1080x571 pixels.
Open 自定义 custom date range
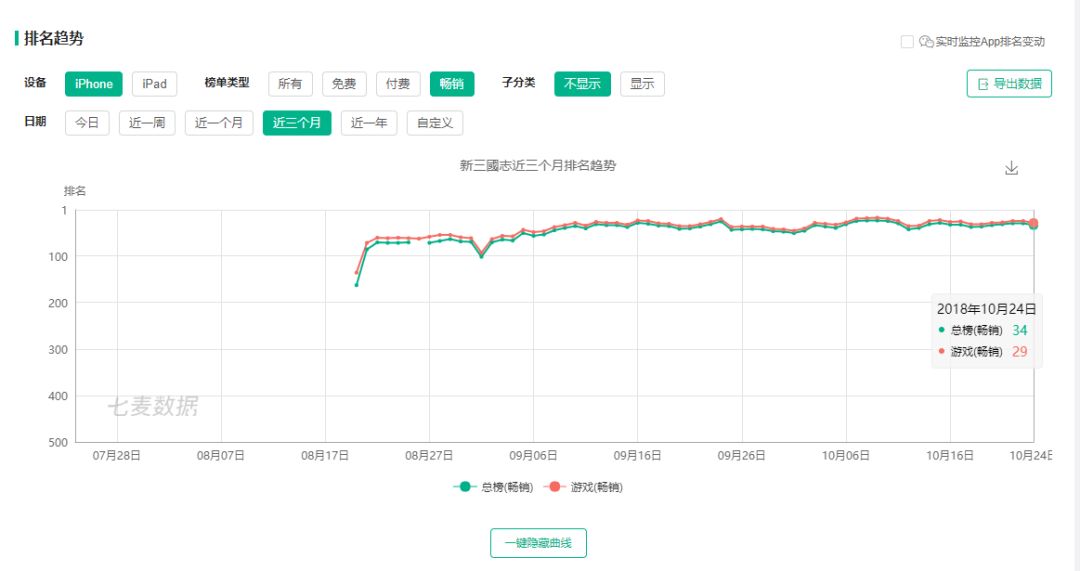435,123
